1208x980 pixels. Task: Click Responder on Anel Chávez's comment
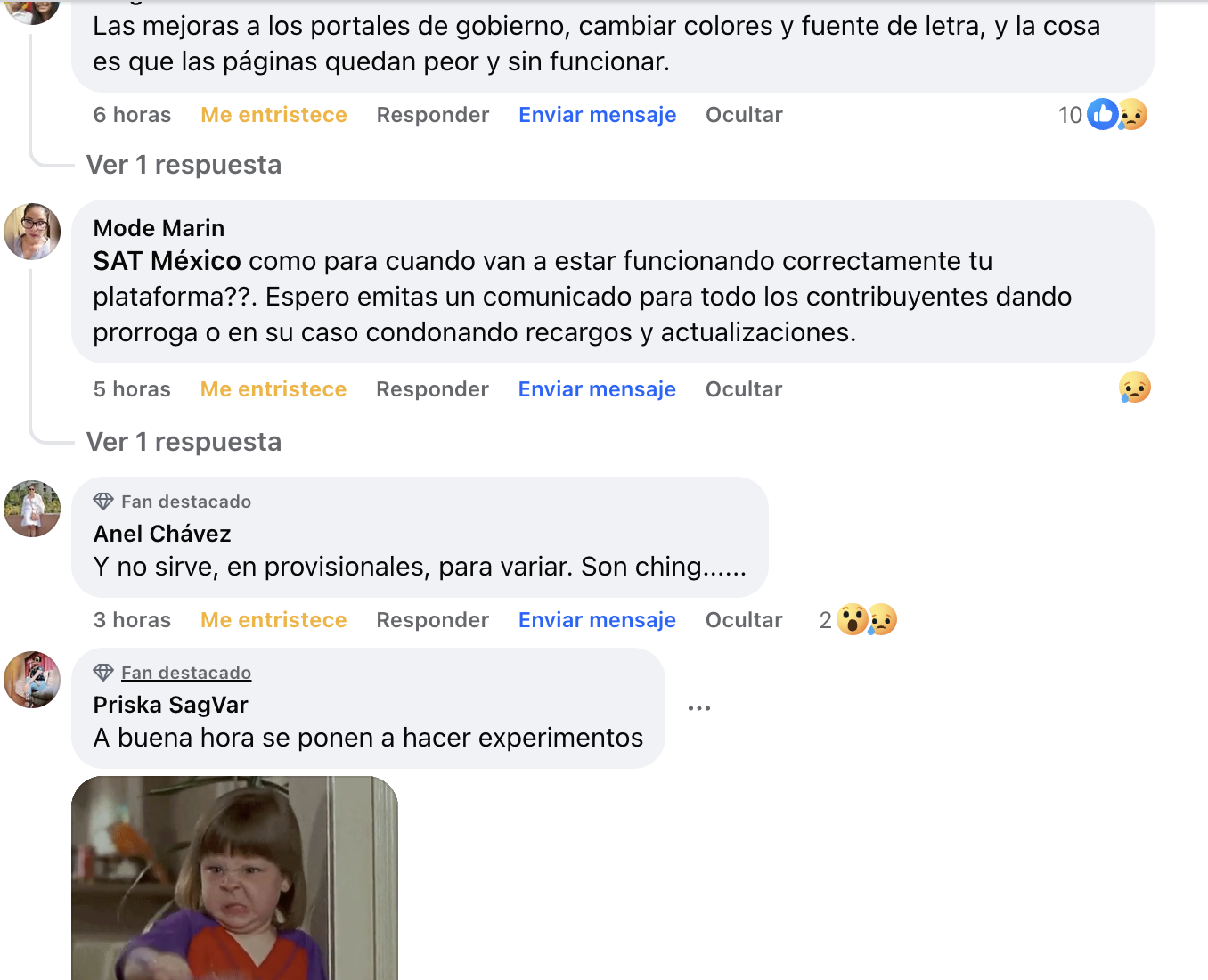pos(432,620)
